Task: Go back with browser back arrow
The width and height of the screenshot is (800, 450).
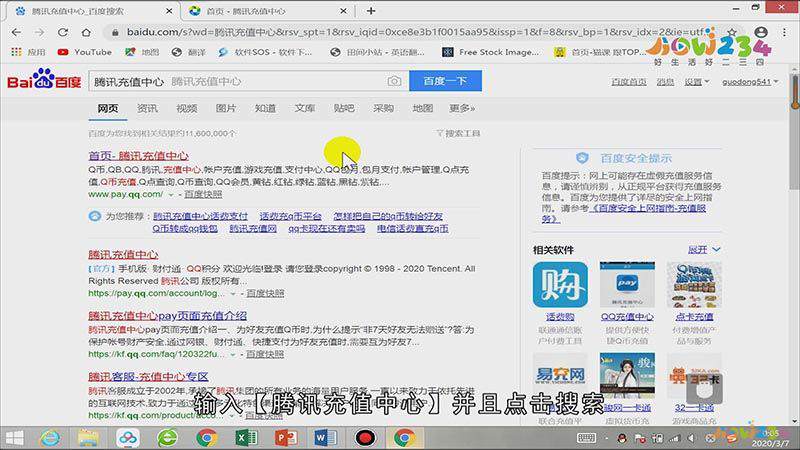Action: 16,32
